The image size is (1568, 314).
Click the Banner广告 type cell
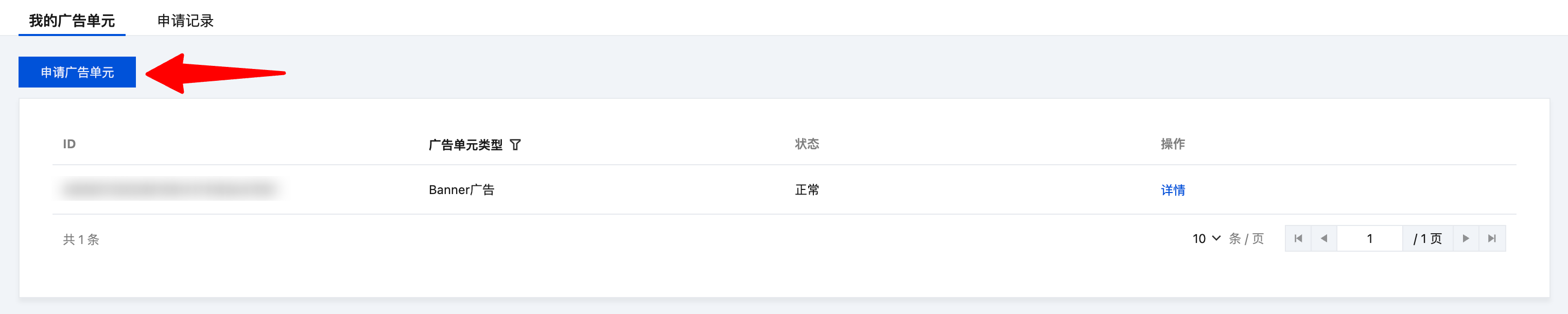click(461, 190)
